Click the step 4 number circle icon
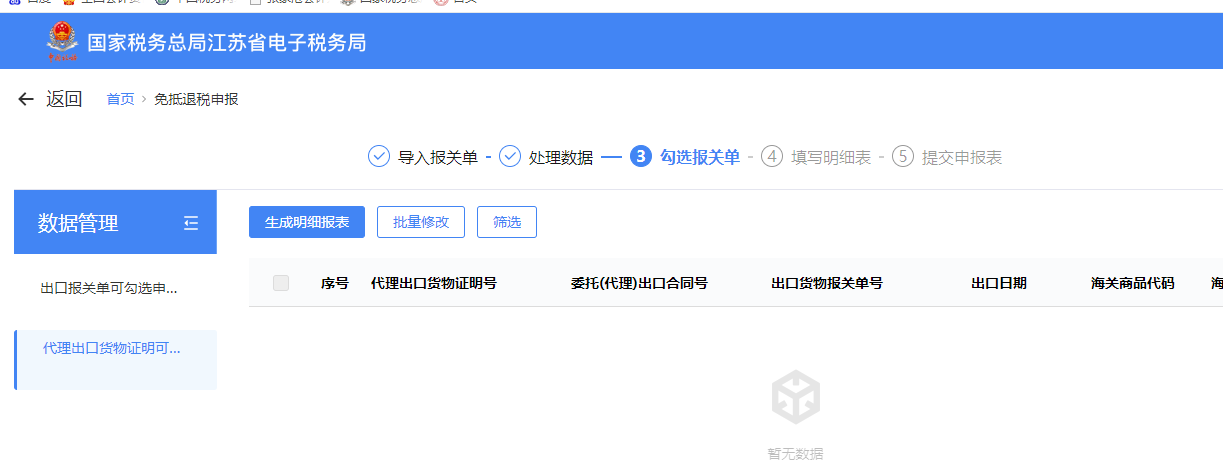1223x472 pixels. click(772, 157)
